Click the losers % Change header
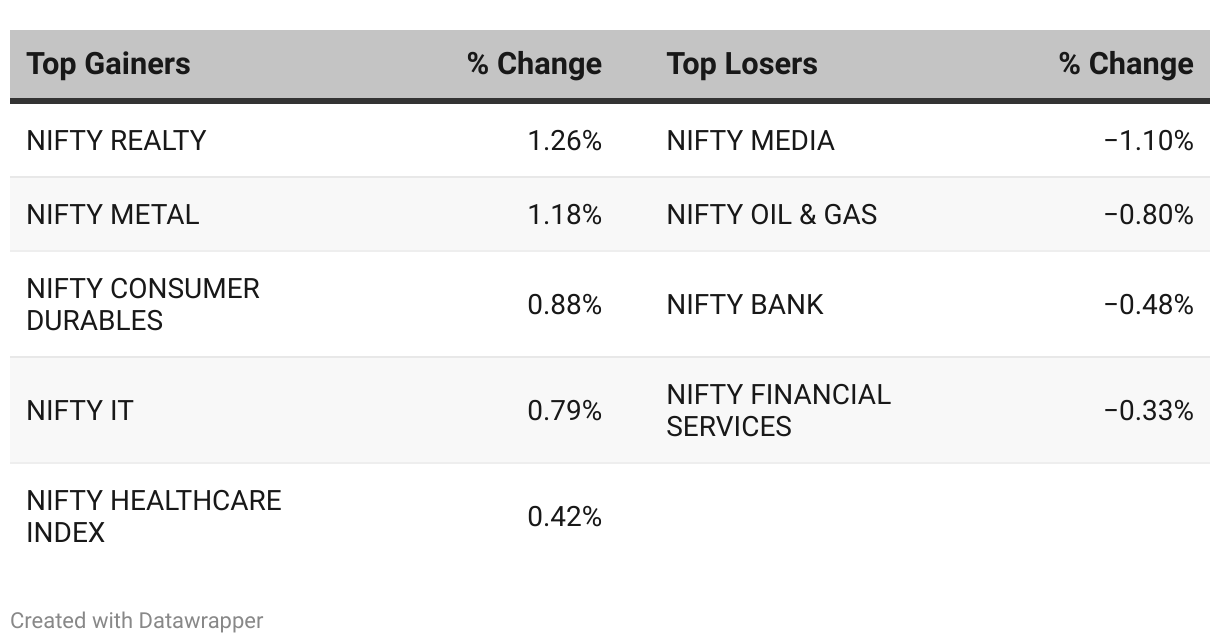1220x644 pixels. [x=1125, y=64]
